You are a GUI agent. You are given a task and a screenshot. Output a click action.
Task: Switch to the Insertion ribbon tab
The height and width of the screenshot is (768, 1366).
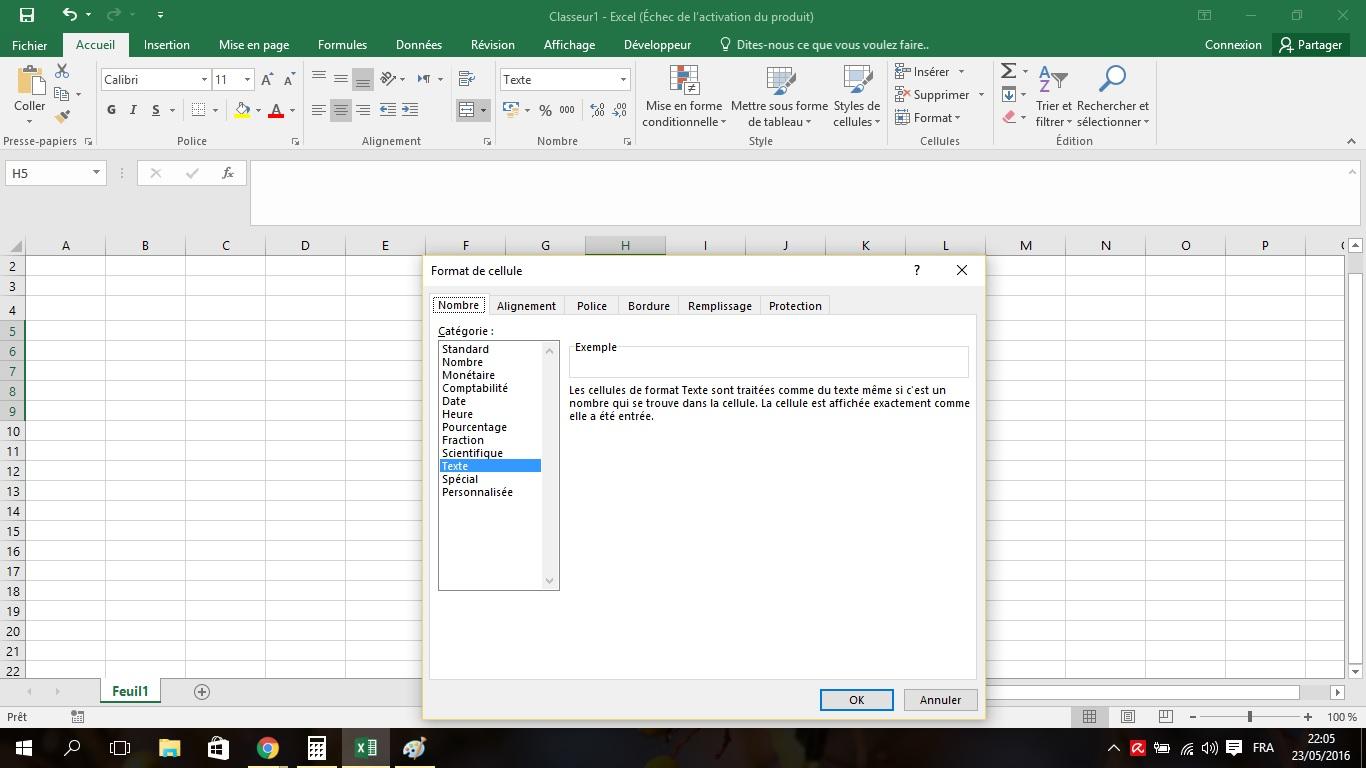pyautogui.click(x=166, y=45)
